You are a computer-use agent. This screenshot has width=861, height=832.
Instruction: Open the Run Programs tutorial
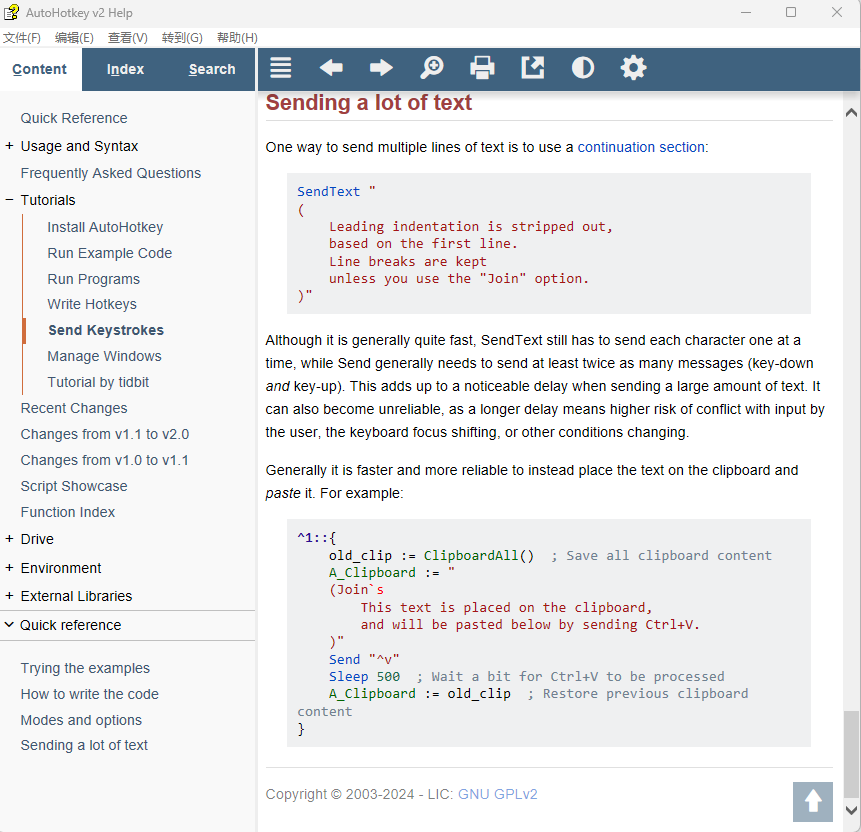93,279
